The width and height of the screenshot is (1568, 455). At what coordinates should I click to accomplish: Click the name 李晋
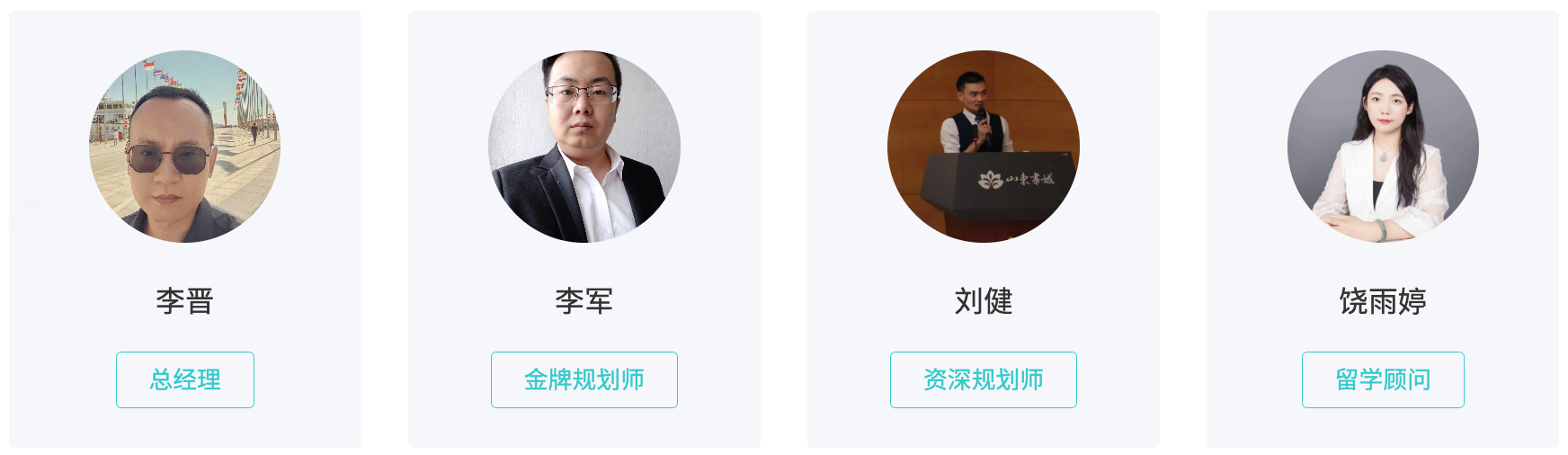(185, 300)
